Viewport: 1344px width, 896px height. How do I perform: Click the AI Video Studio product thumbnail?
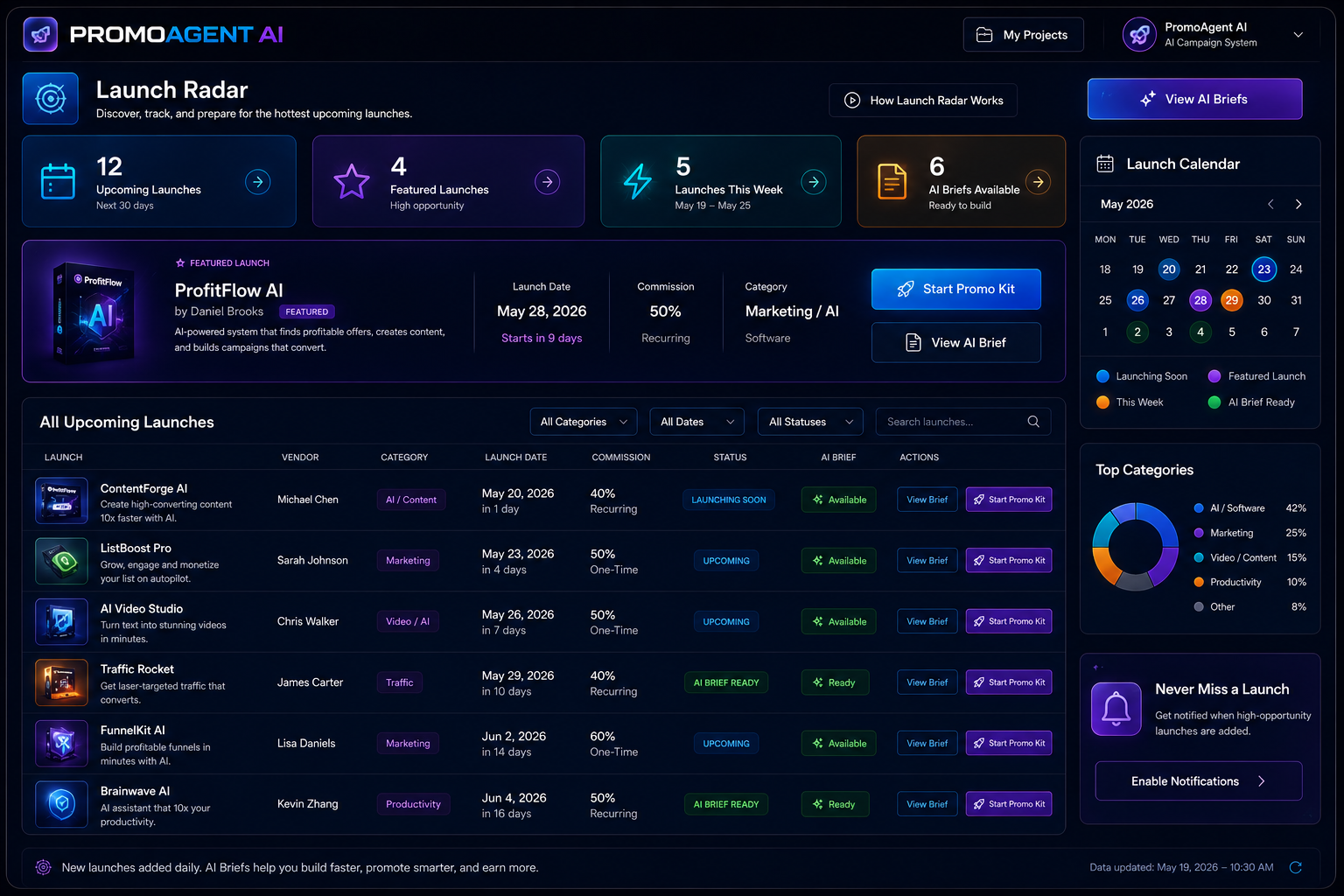61,622
